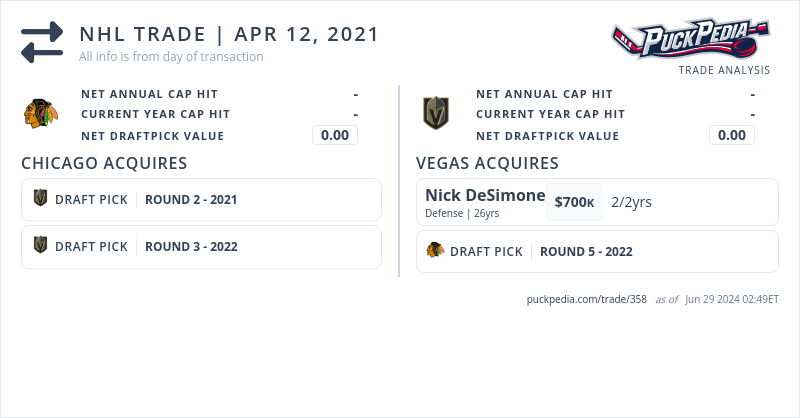800x418 pixels.
Task: Open Nick DeSimone player name
Action: (x=485, y=195)
